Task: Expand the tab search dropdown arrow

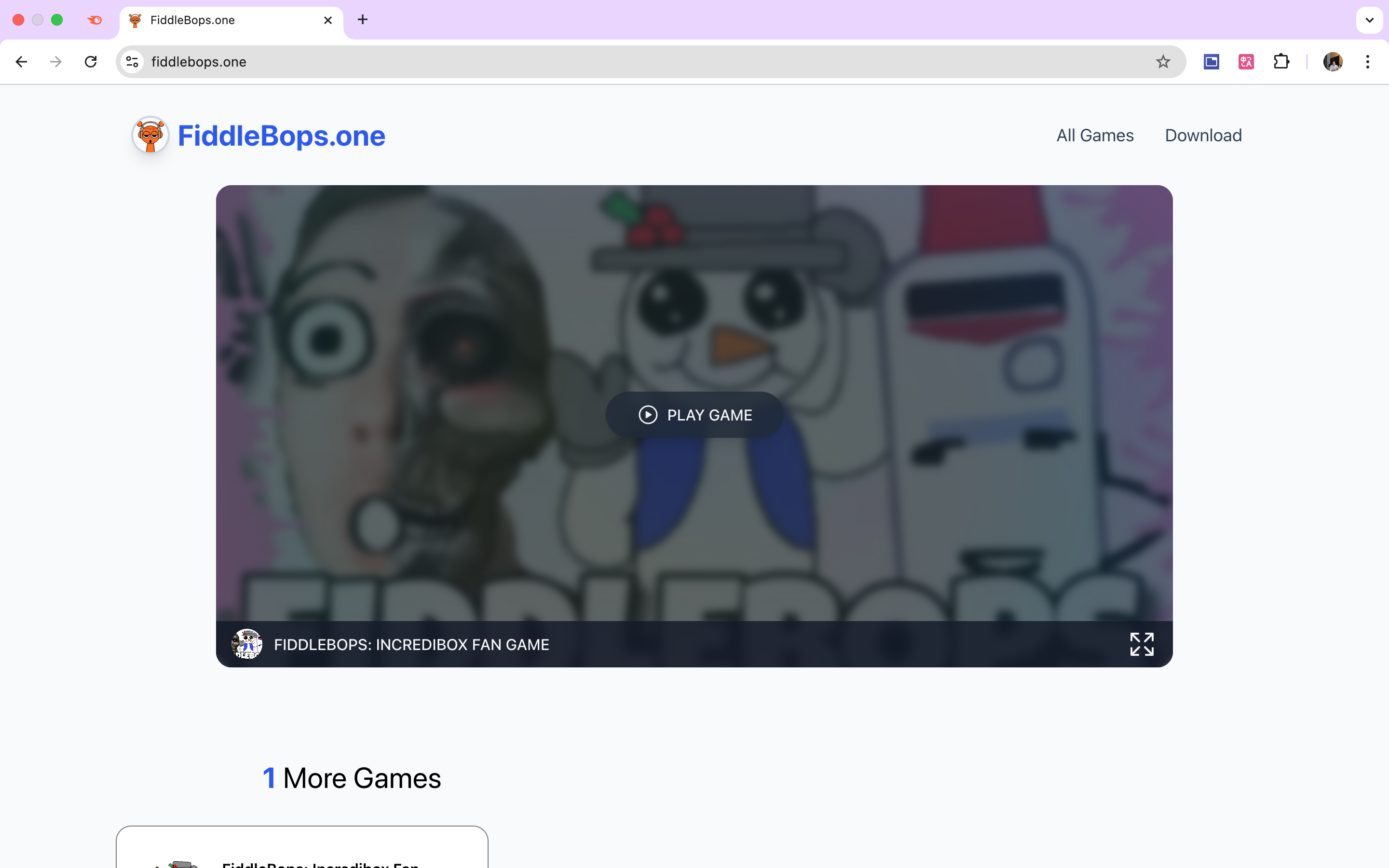Action: click(1369, 20)
